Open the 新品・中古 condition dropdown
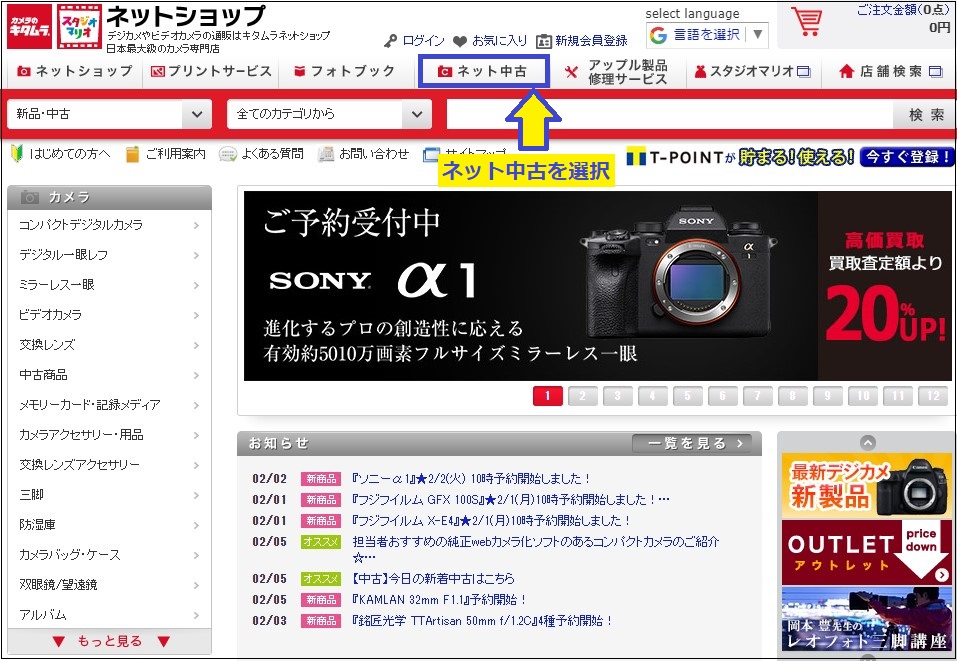Image resolution: width=957 pixels, height=661 pixels. click(109, 114)
